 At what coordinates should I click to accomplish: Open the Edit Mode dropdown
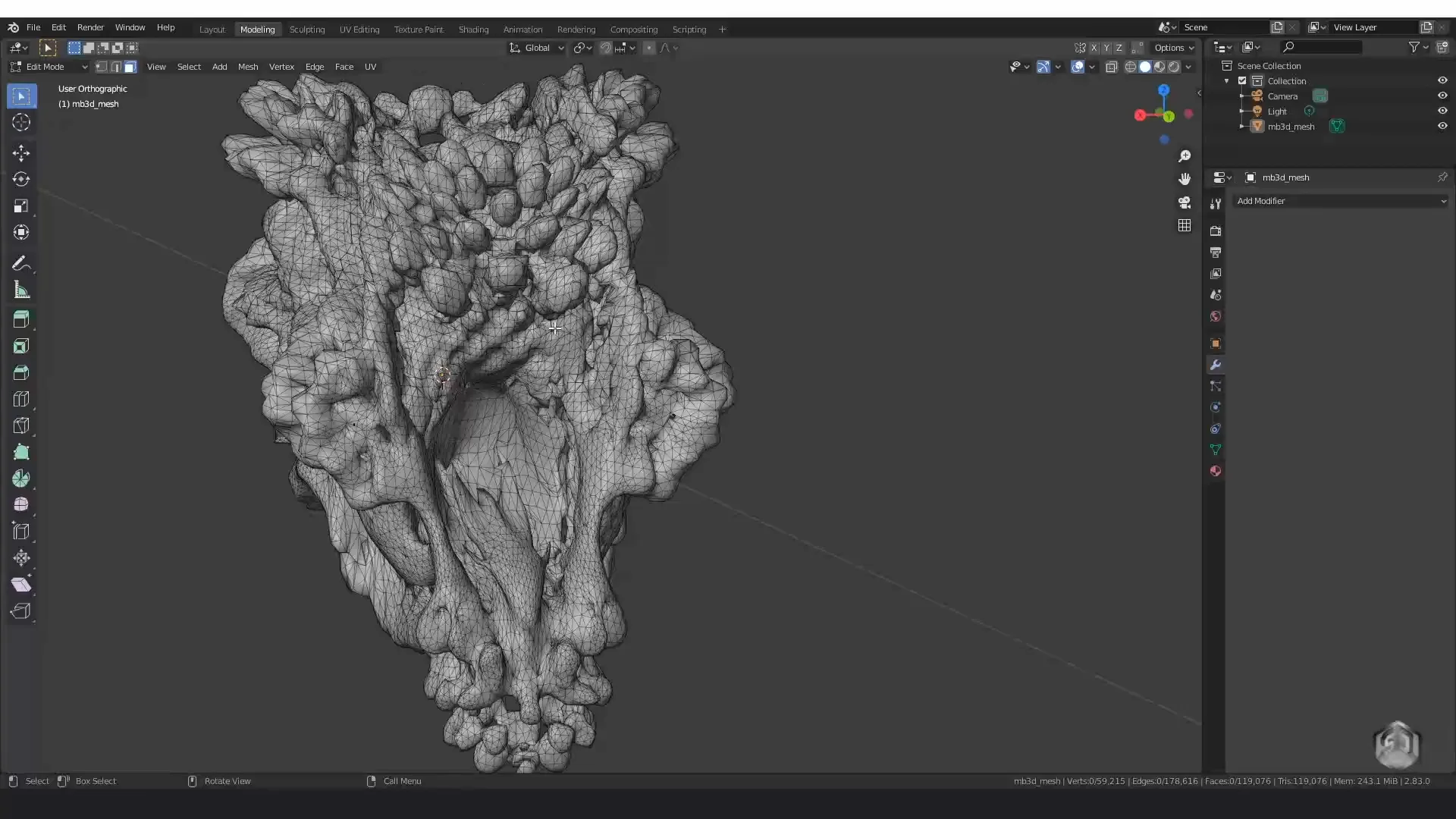tap(49, 67)
